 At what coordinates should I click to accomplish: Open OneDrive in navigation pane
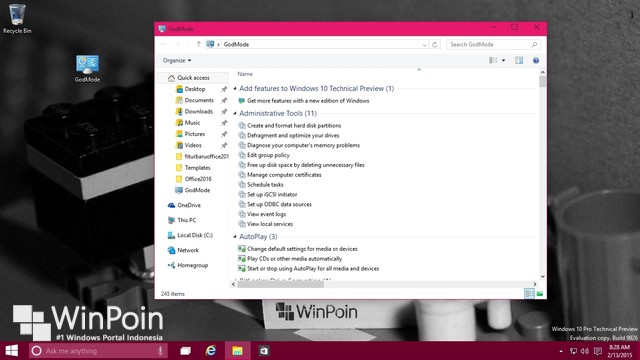(x=189, y=205)
